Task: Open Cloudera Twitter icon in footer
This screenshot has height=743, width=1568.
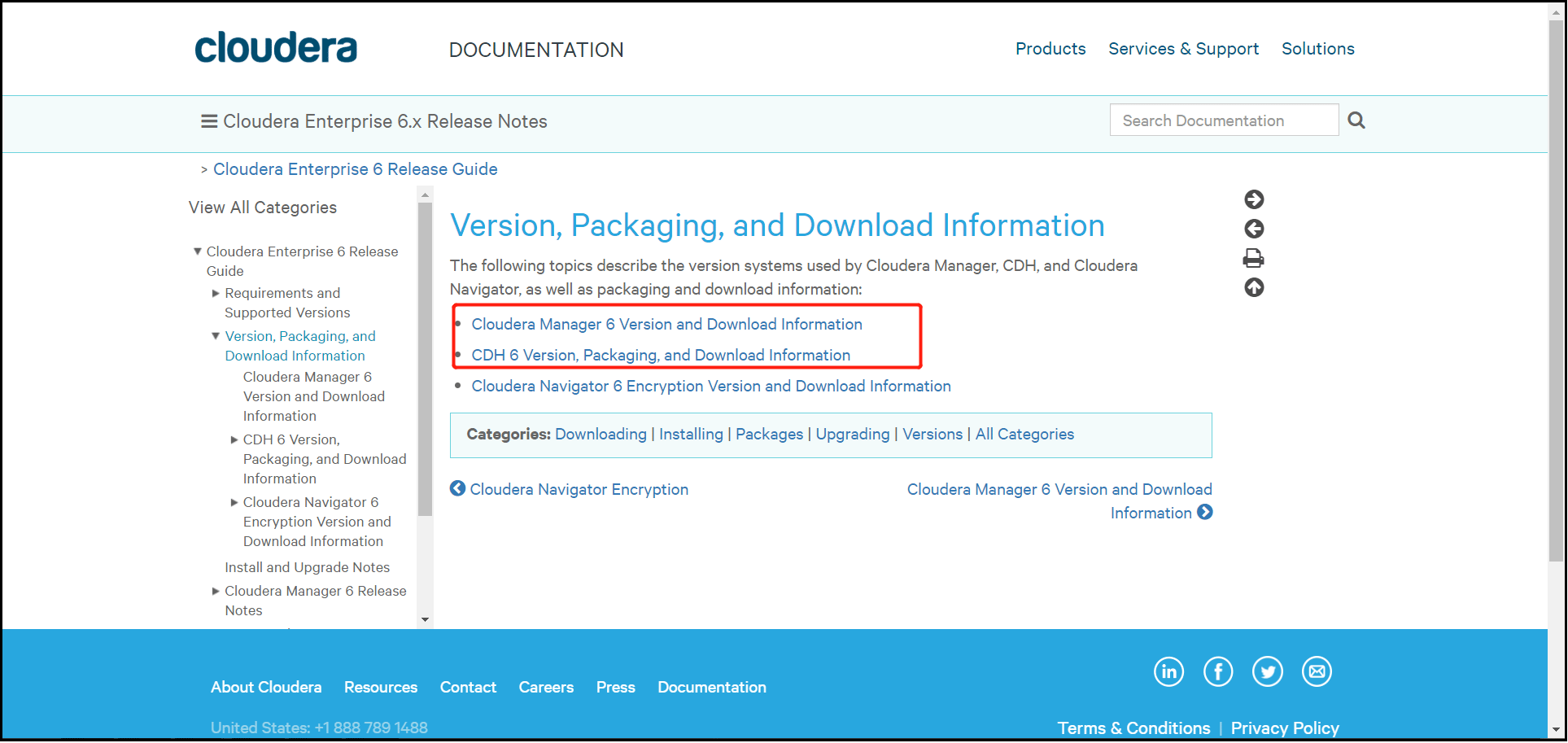Action: [x=1268, y=671]
